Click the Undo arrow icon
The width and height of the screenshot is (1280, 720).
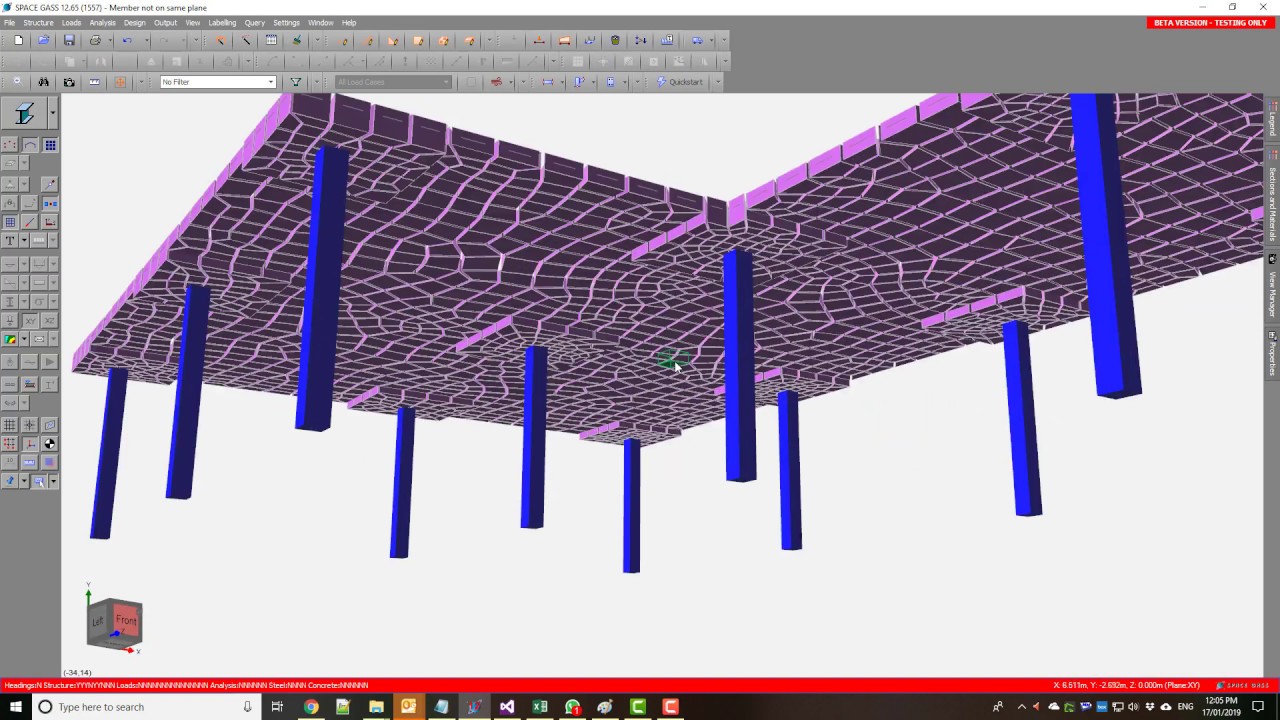point(127,40)
